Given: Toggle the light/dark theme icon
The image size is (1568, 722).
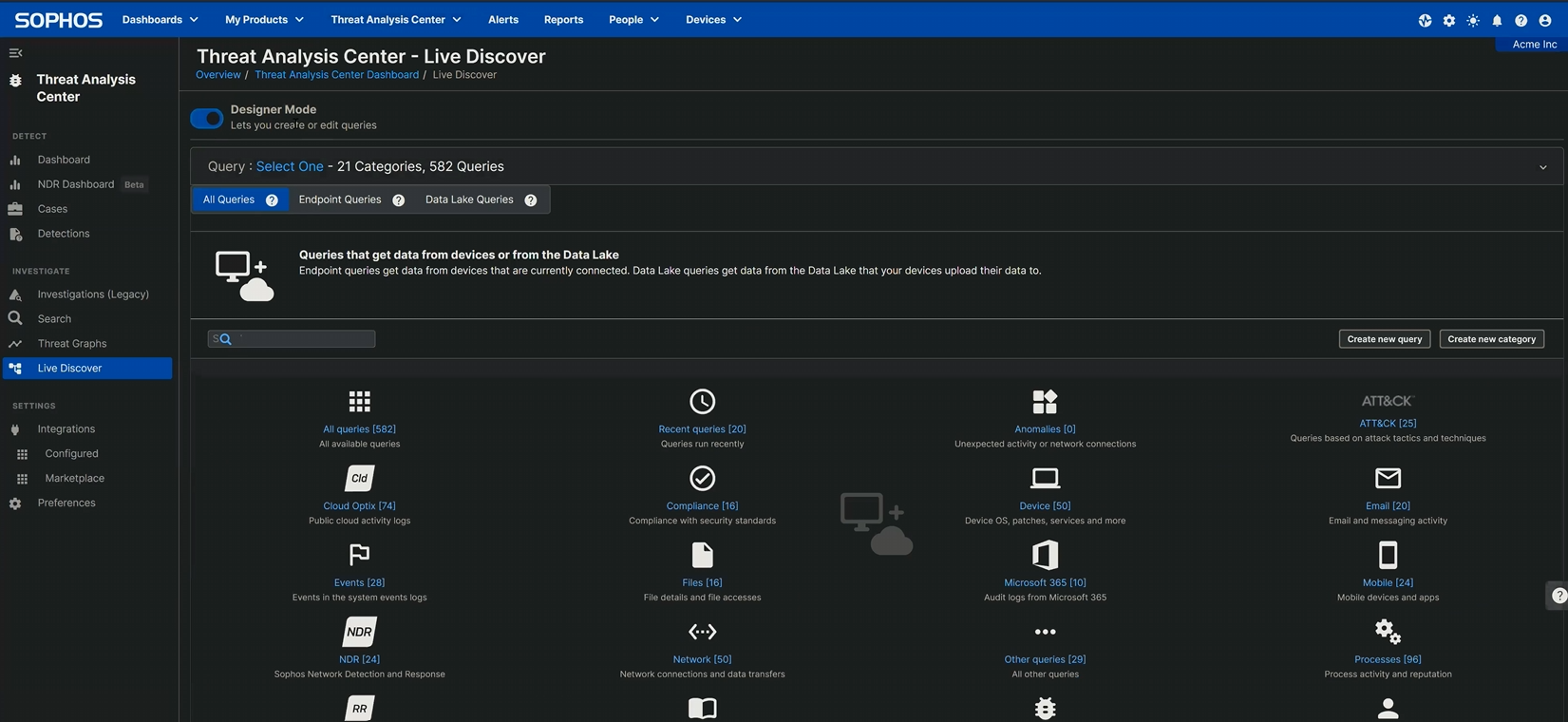Looking at the screenshot, I should 1473,20.
